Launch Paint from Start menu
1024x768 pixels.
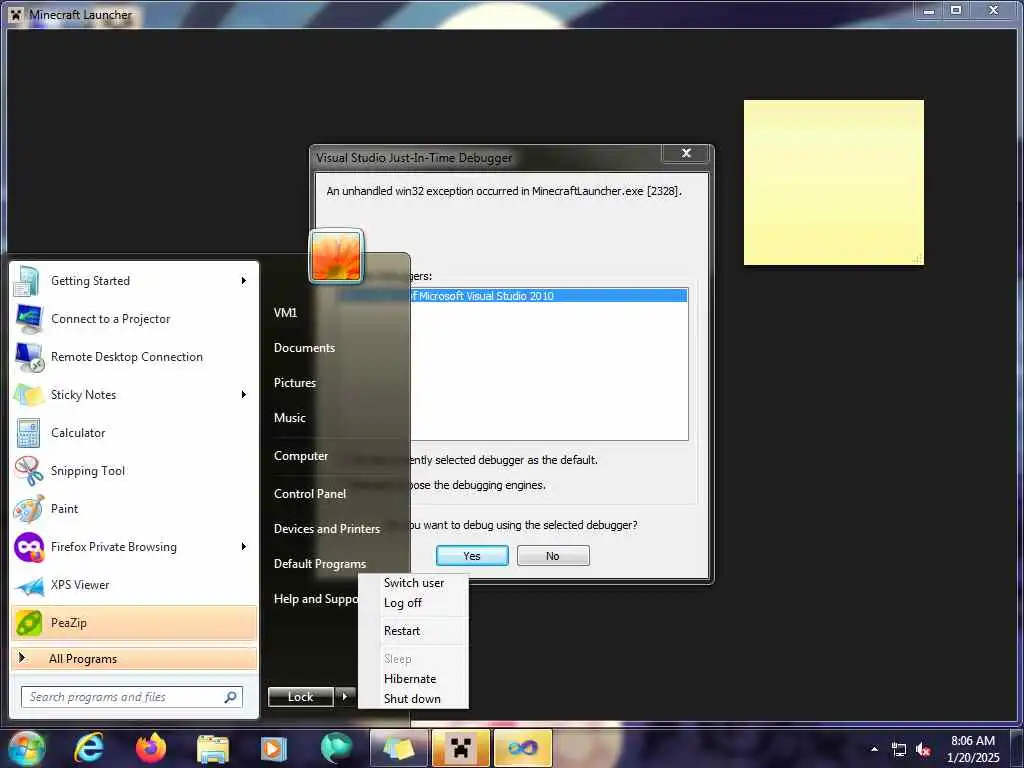click(x=134, y=509)
